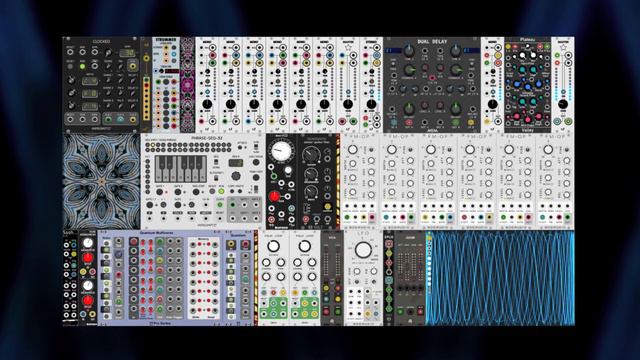Click the second envelope module's large top knob
The width and height of the screenshot is (640, 360).
coord(304,246)
